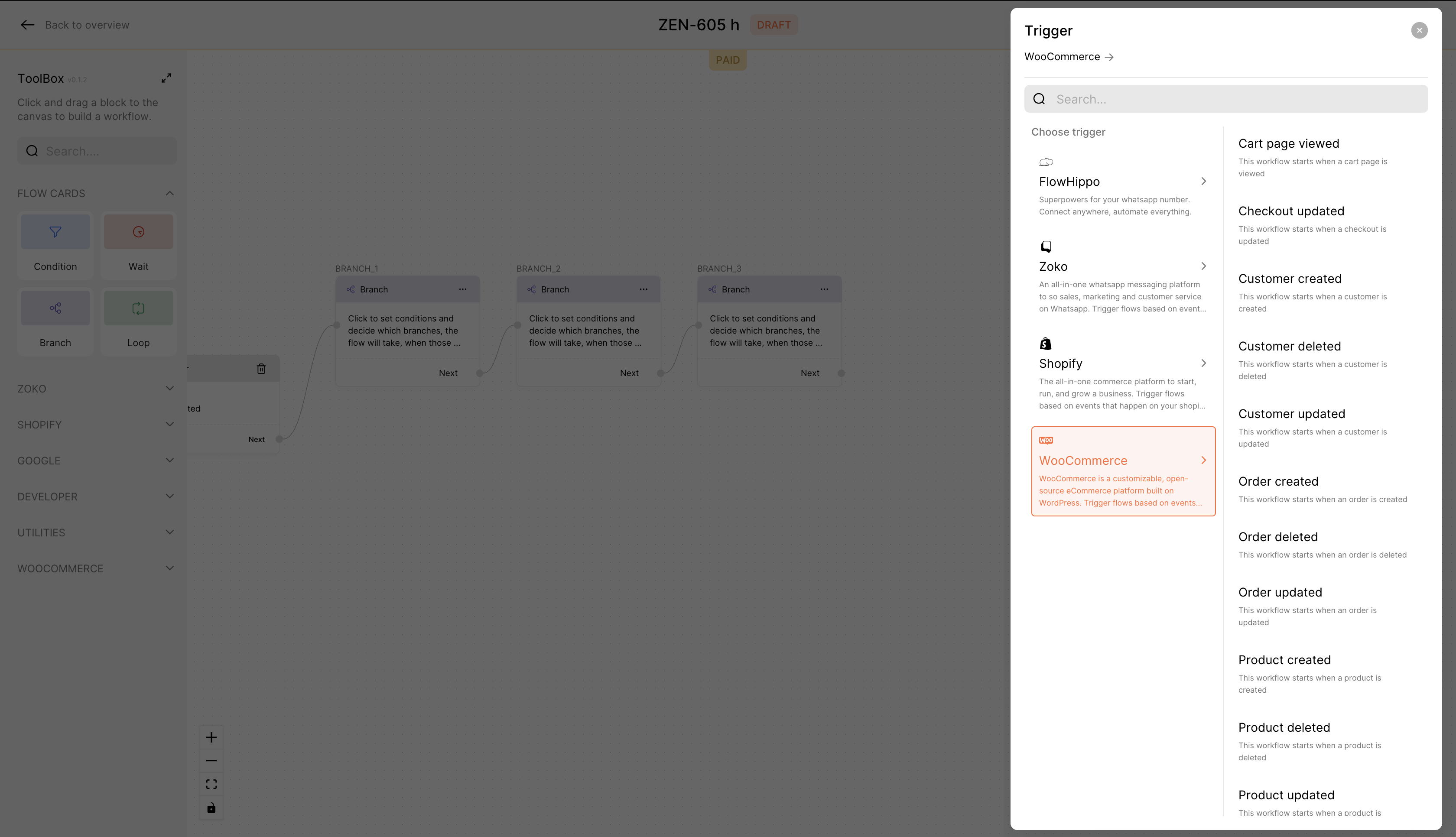
Task: Select the Branch flow card in ToolBox
Action: (x=55, y=321)
